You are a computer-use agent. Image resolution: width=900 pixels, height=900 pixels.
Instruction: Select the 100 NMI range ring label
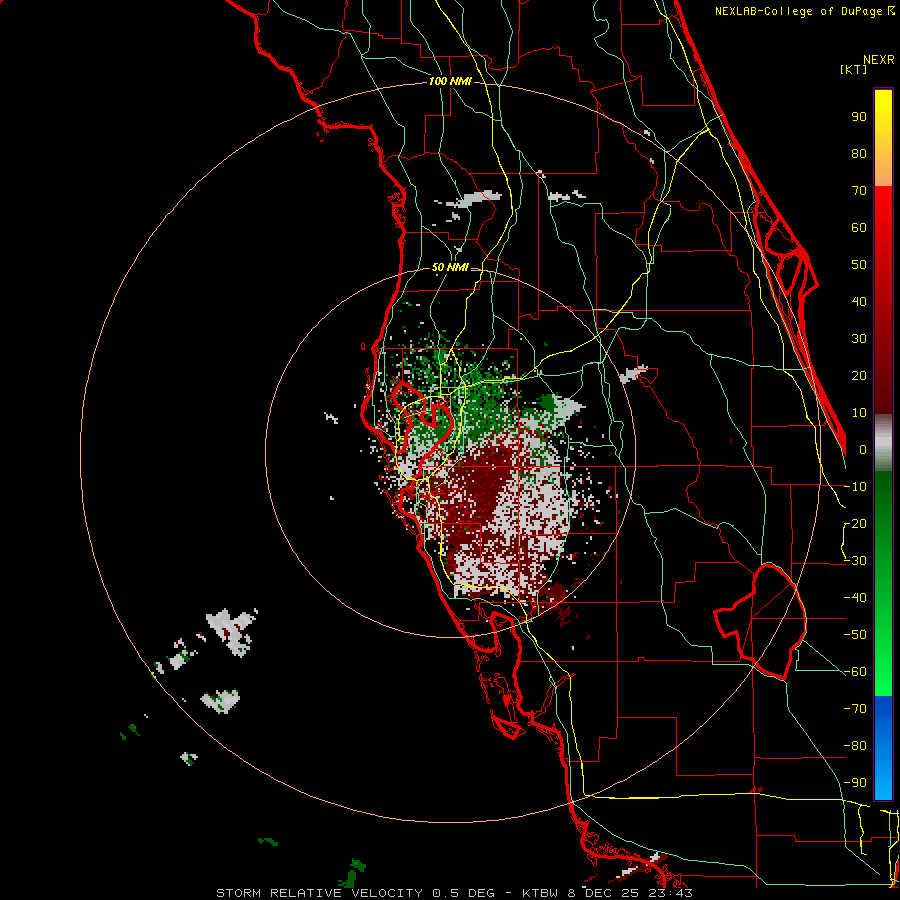[x=450, y=82]
